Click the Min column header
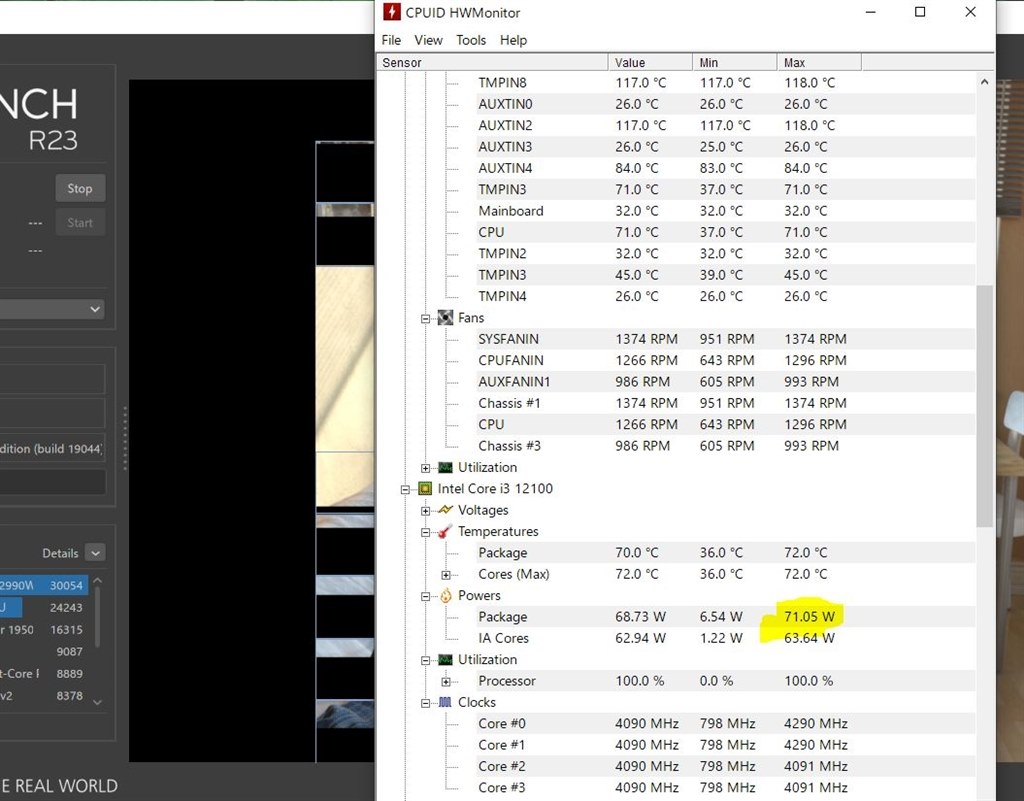Viewport: 1024px width, 801px height. click(735, 63)
